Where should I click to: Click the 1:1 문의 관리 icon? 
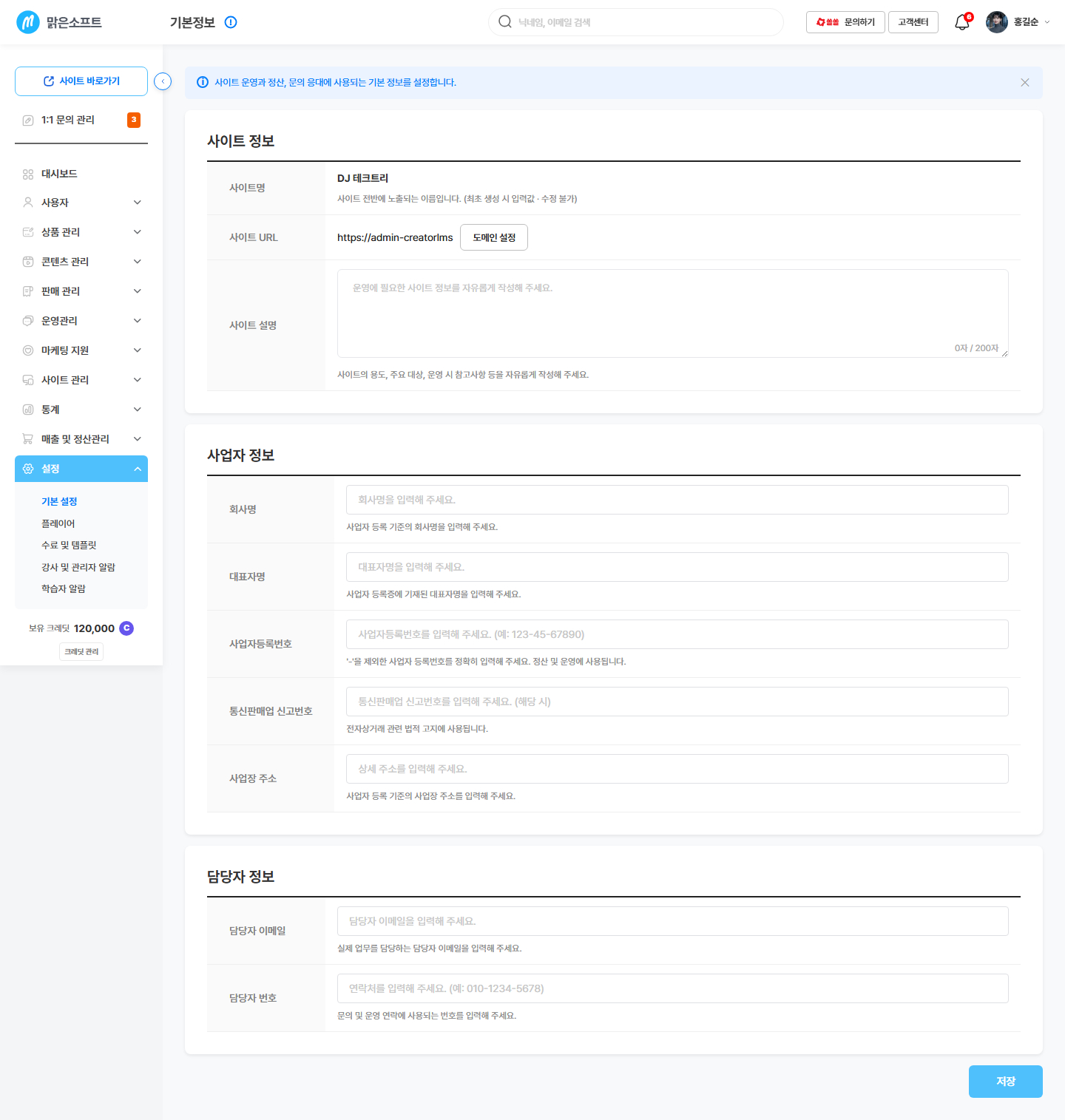click(28, 120)
